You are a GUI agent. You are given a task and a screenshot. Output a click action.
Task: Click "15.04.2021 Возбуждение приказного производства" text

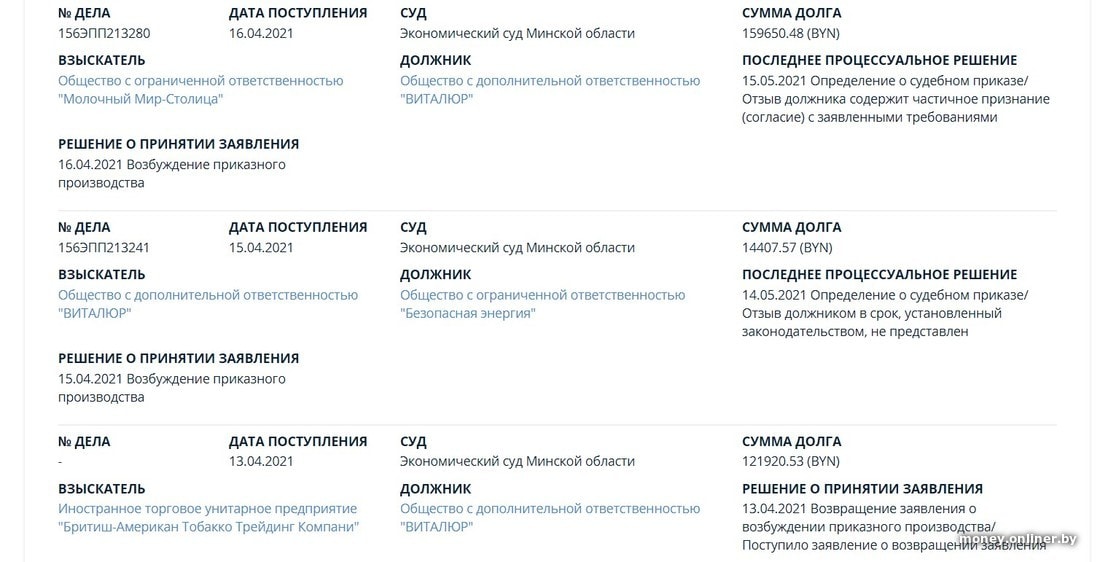[171, 388]
